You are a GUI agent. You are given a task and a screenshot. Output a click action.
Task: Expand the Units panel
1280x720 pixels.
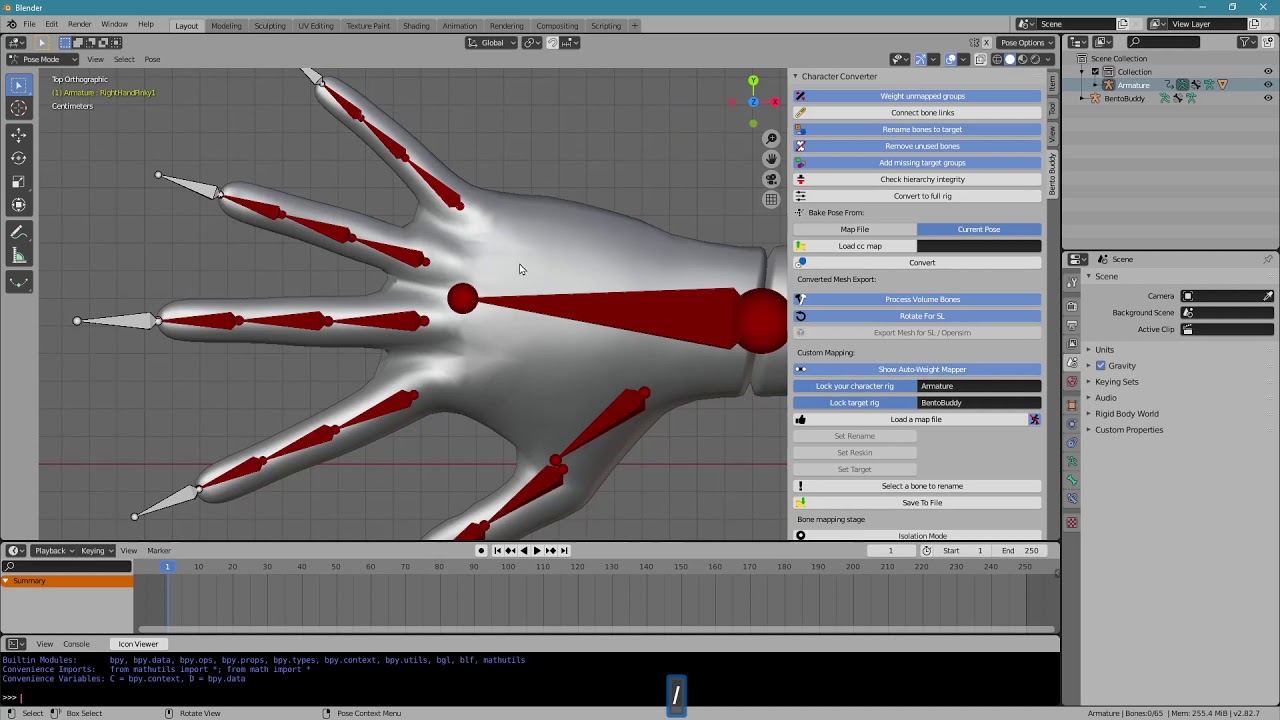1104,350
